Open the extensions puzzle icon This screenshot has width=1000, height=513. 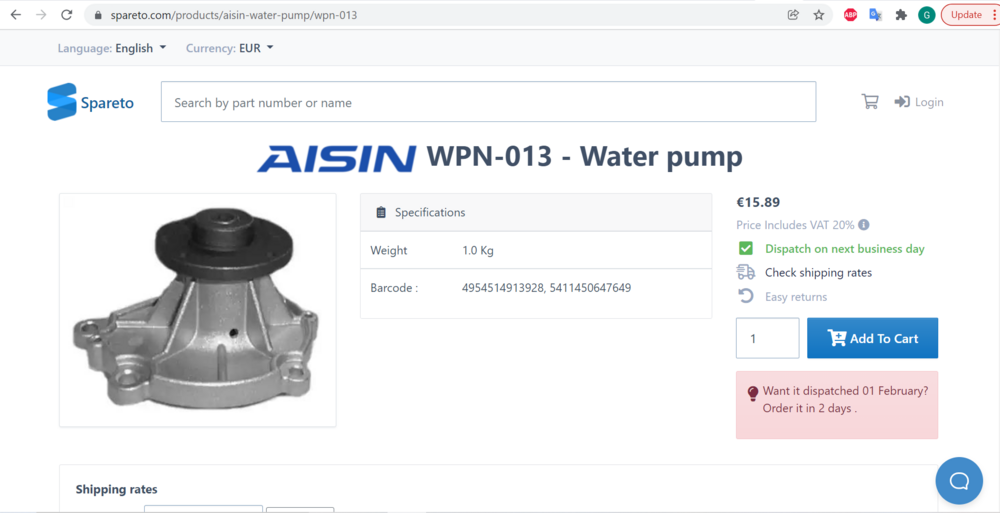[x=901, y=15]
